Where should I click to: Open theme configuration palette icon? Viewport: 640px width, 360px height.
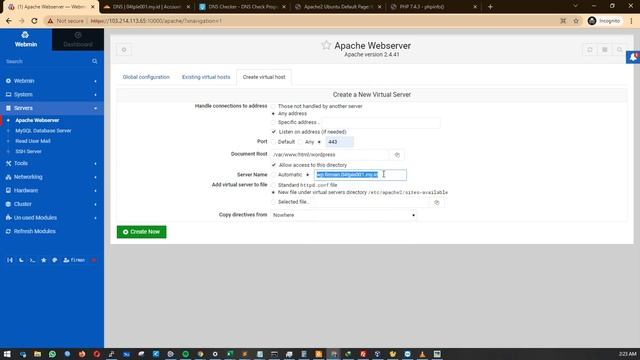click(x=55, y=260)
